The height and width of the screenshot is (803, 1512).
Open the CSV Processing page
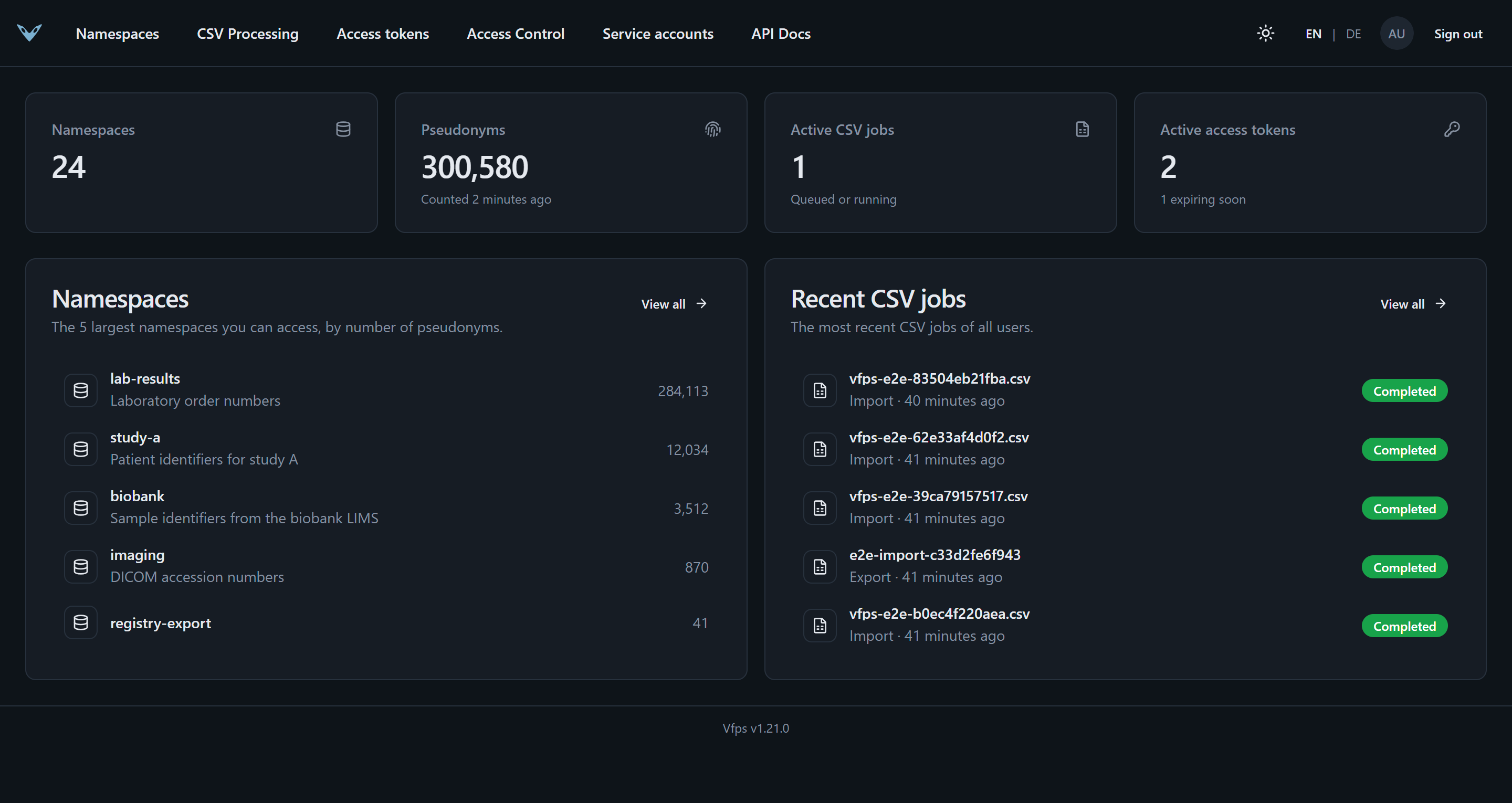(x=248, y=34)
